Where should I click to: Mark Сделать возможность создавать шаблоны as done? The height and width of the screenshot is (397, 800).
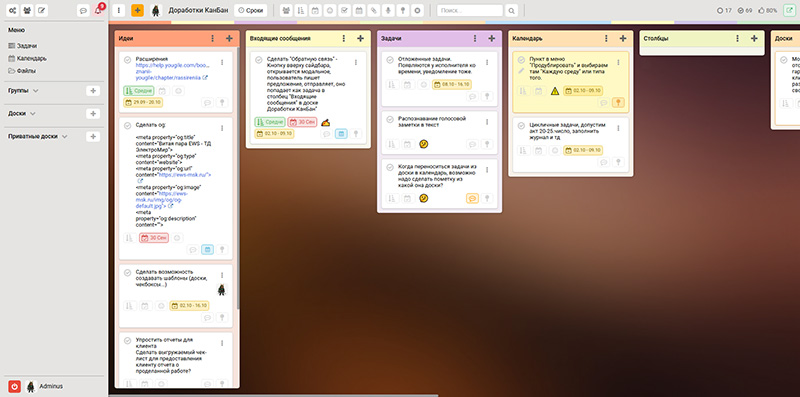coord(128,272)
